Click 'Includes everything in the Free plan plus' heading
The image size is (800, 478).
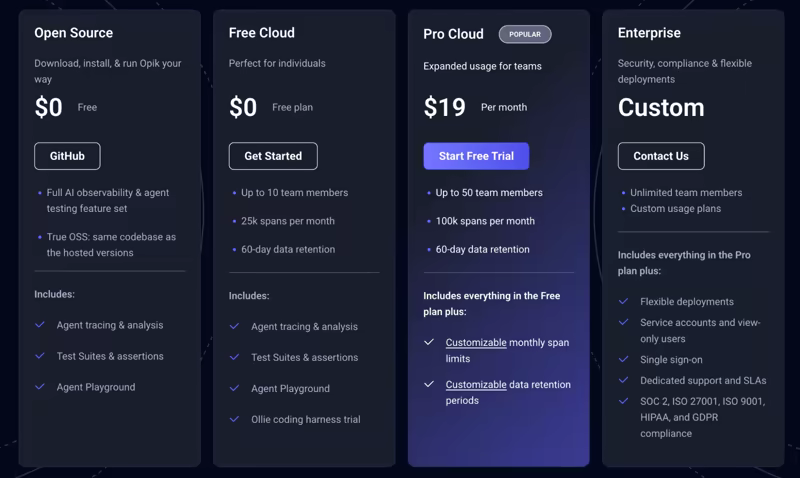point(492,304)
